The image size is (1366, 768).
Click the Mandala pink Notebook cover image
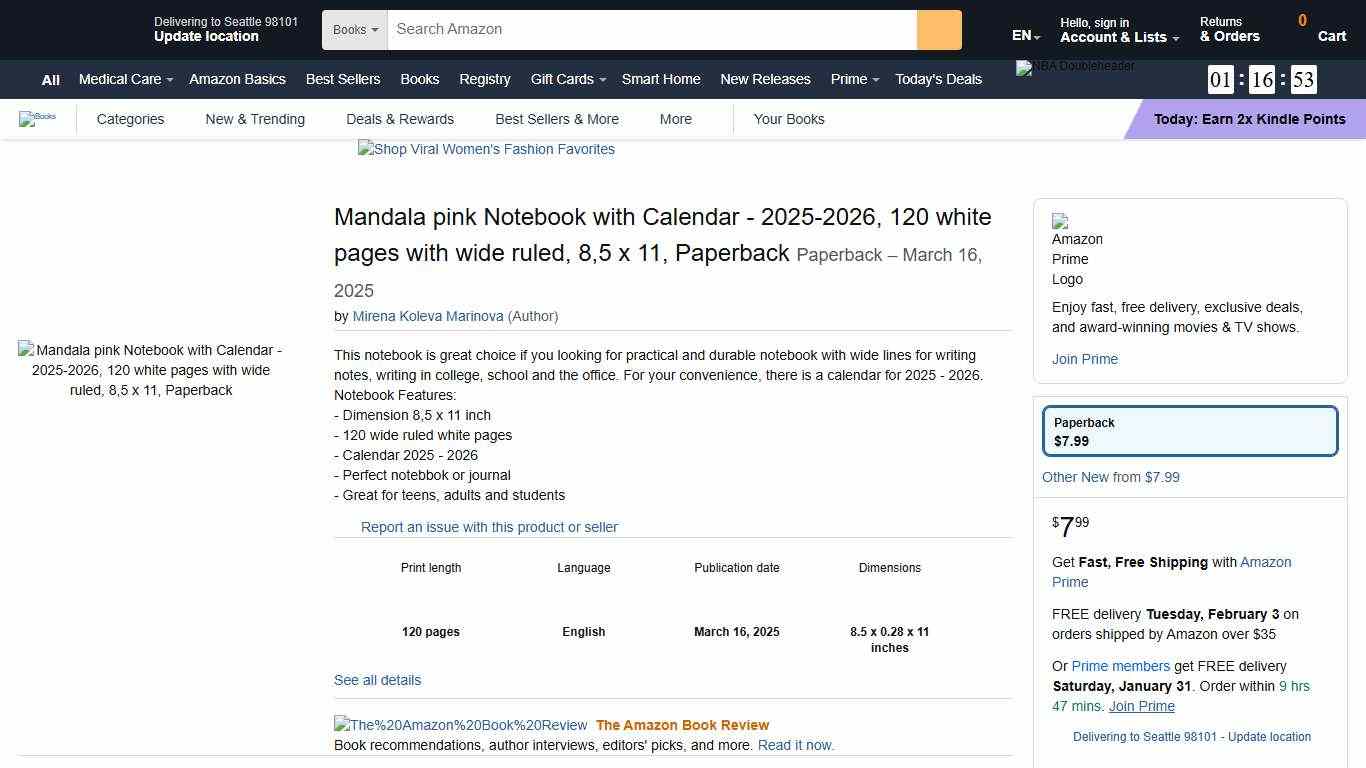tap(151, 370)
